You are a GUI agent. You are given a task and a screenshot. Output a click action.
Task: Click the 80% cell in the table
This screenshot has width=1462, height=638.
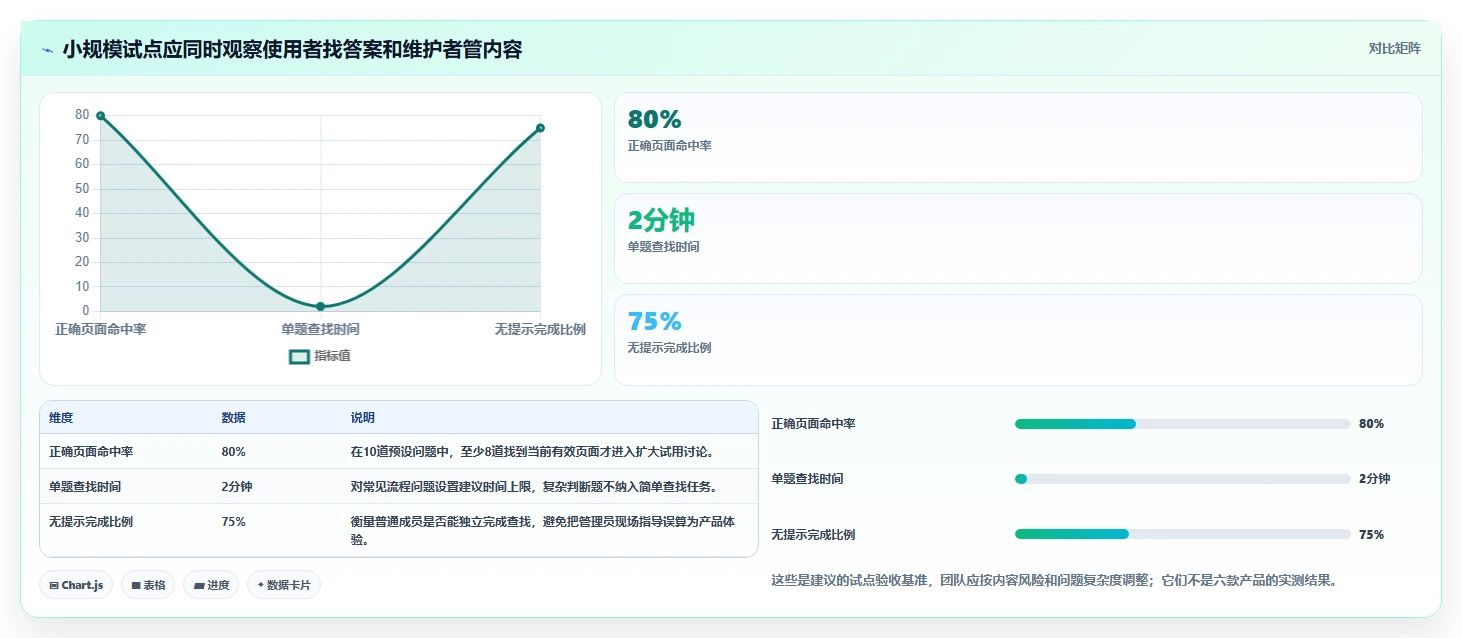click(233, 452)
